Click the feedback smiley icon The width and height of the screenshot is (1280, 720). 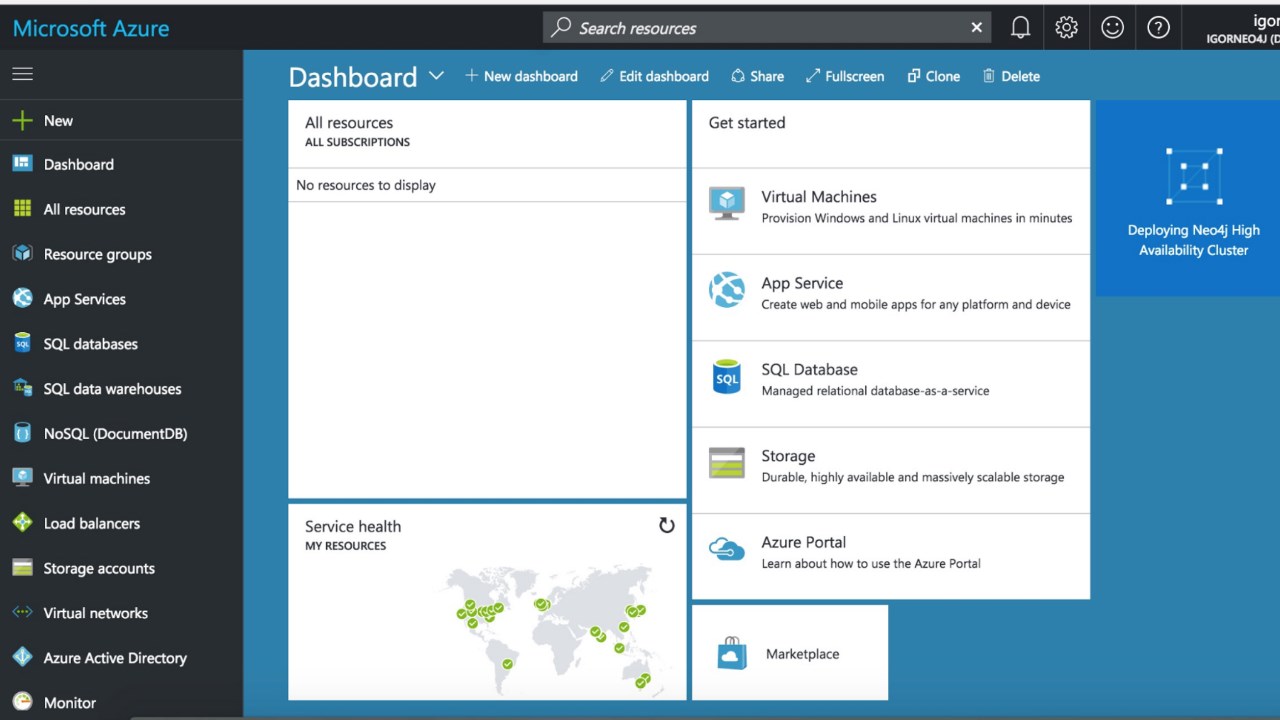point(1112,28)
